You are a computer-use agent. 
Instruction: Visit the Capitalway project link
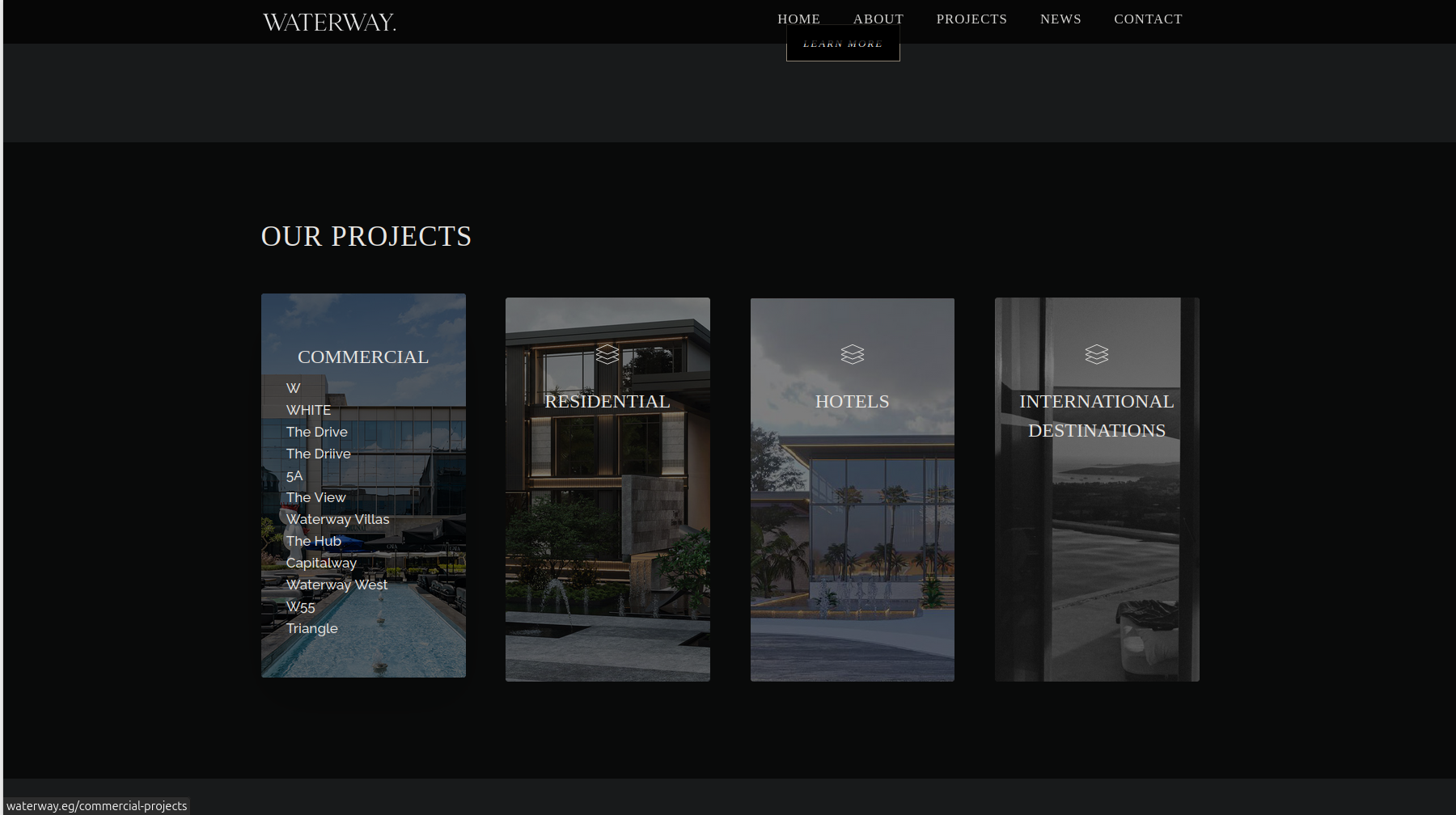click(x=321, y=563)
